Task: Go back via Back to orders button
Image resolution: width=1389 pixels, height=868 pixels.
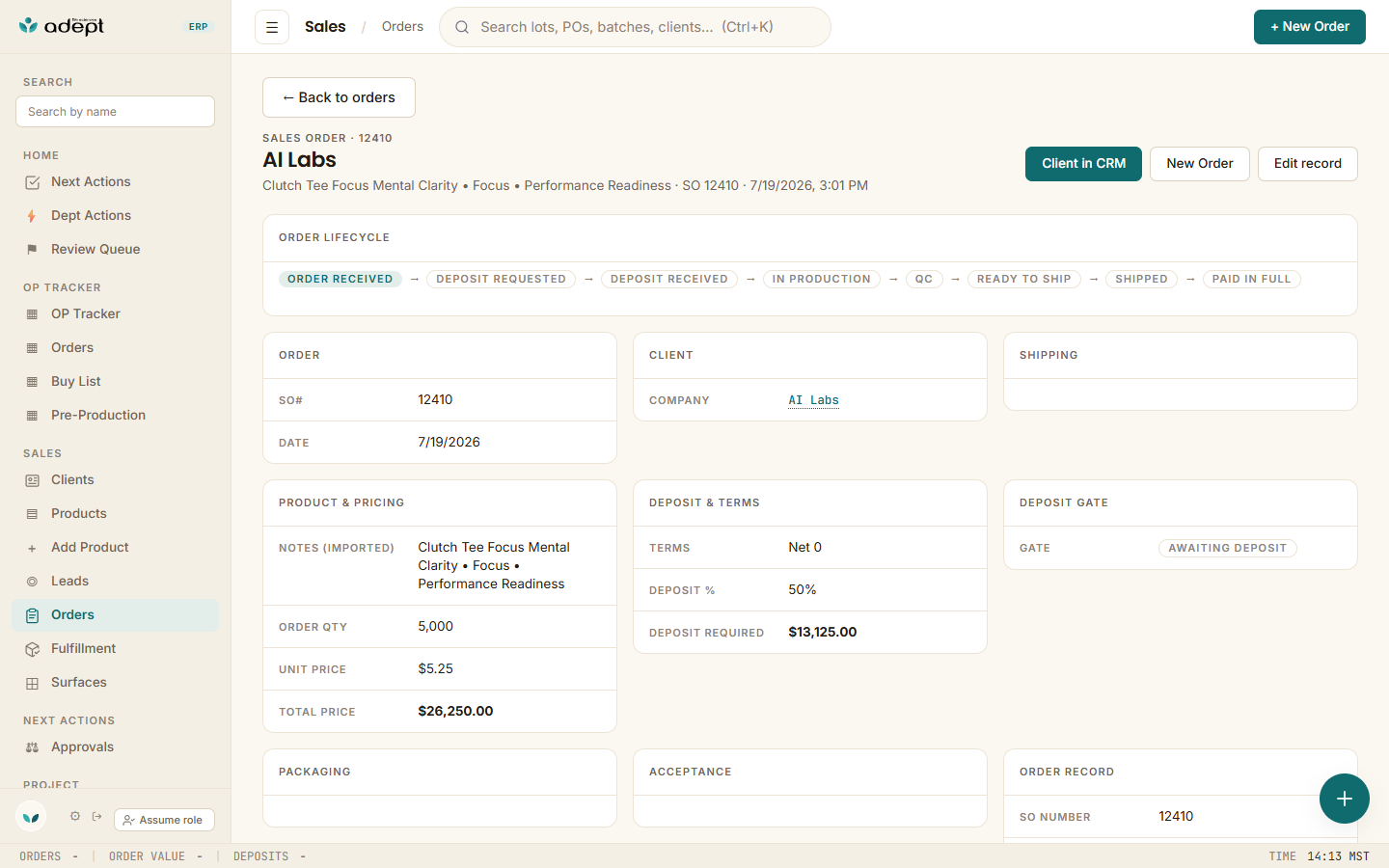Action: point(339,97)
